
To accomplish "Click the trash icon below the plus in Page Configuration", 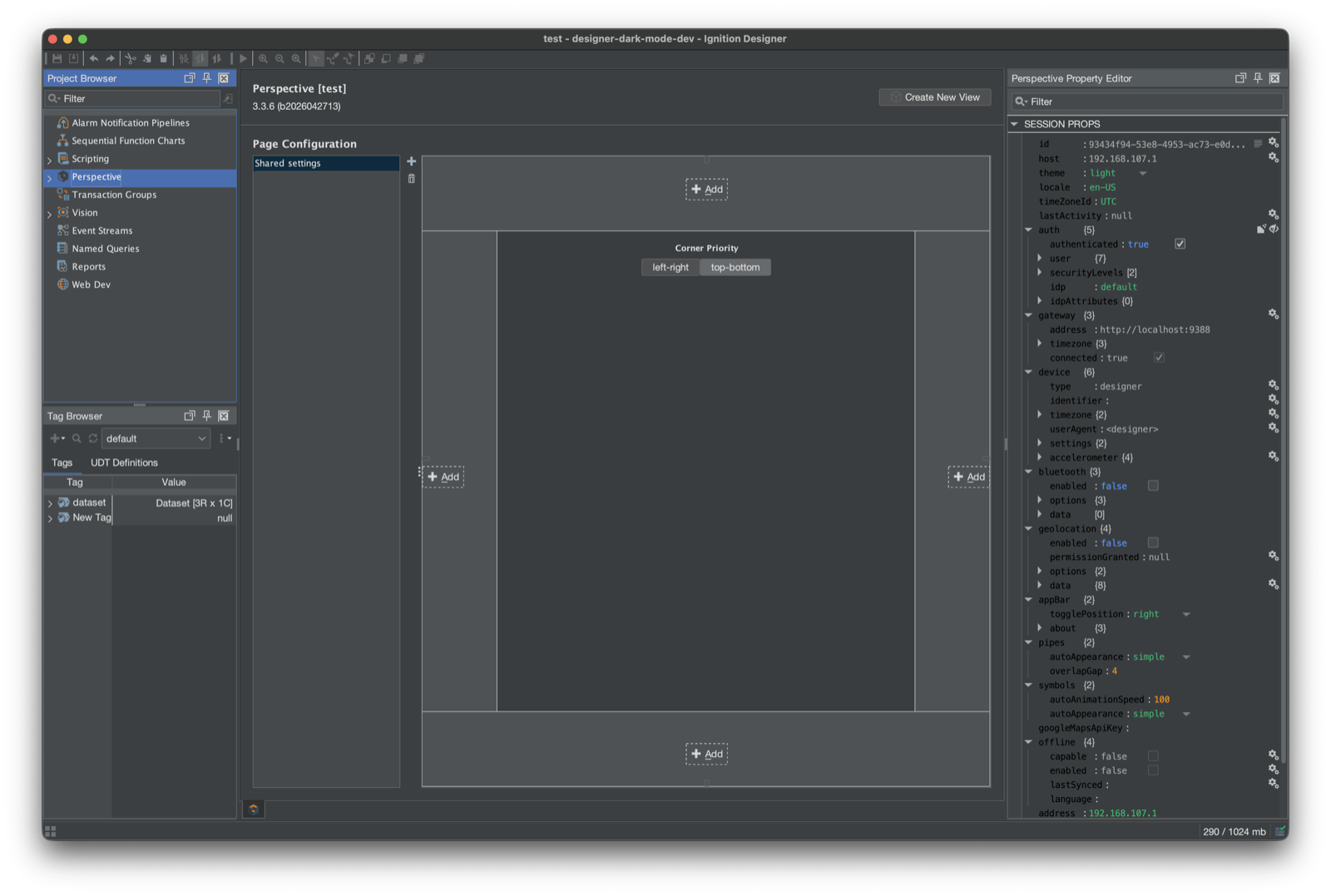I will pyautogui.click(x=411, y=179).
